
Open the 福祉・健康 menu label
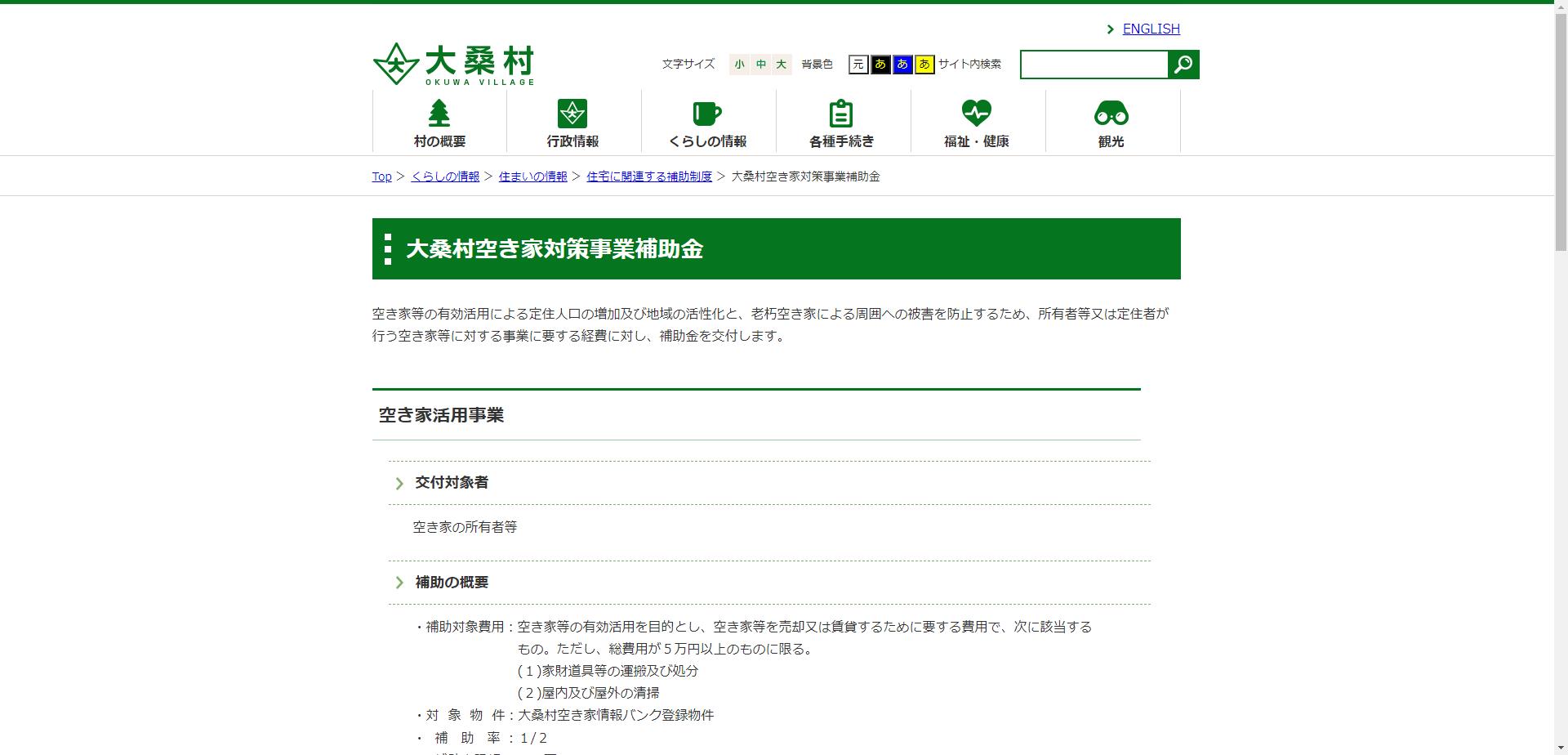976,141
